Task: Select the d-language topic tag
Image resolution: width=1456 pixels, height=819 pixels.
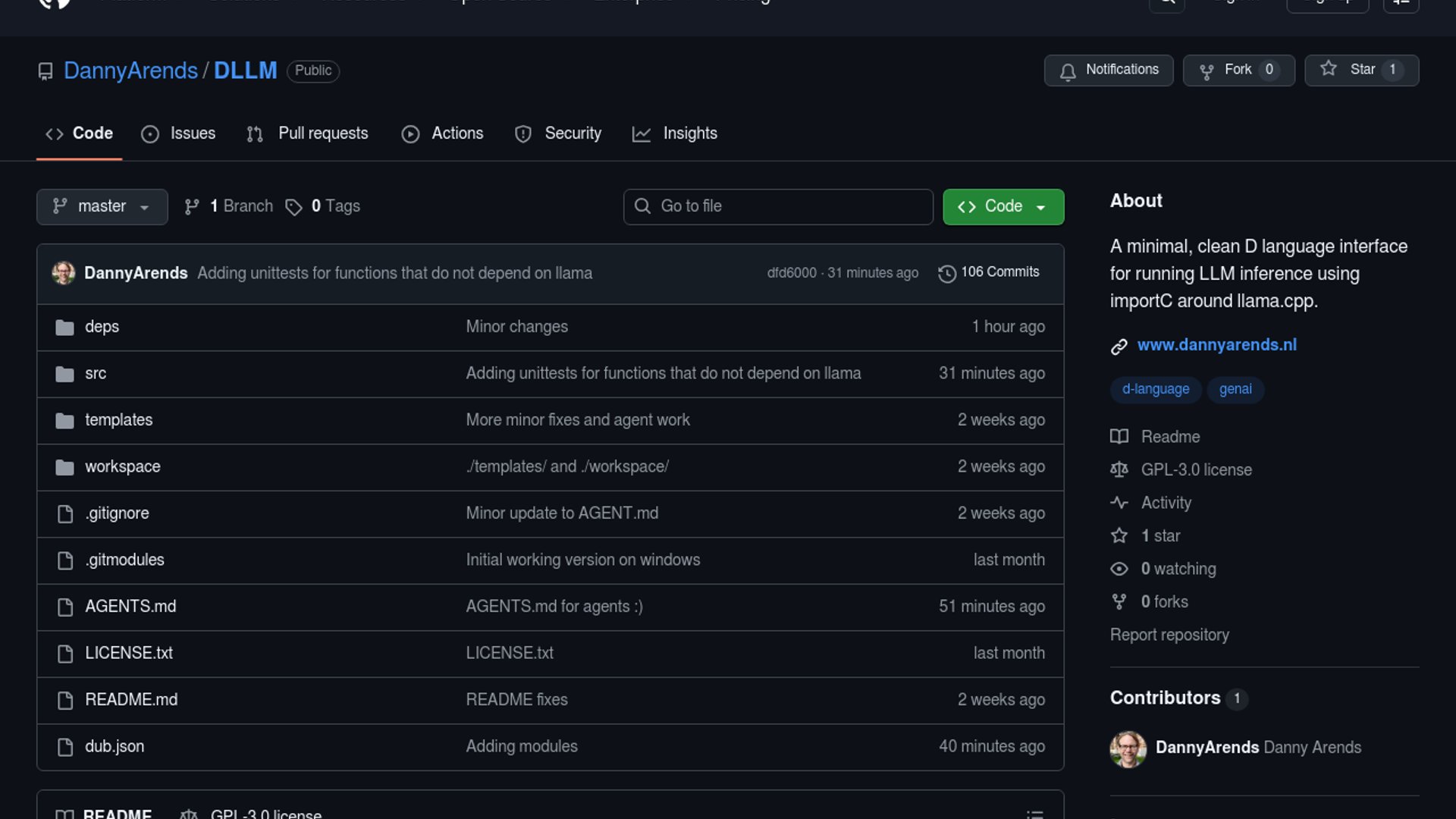Action: pyautogui.click(x=1155, y=389)
